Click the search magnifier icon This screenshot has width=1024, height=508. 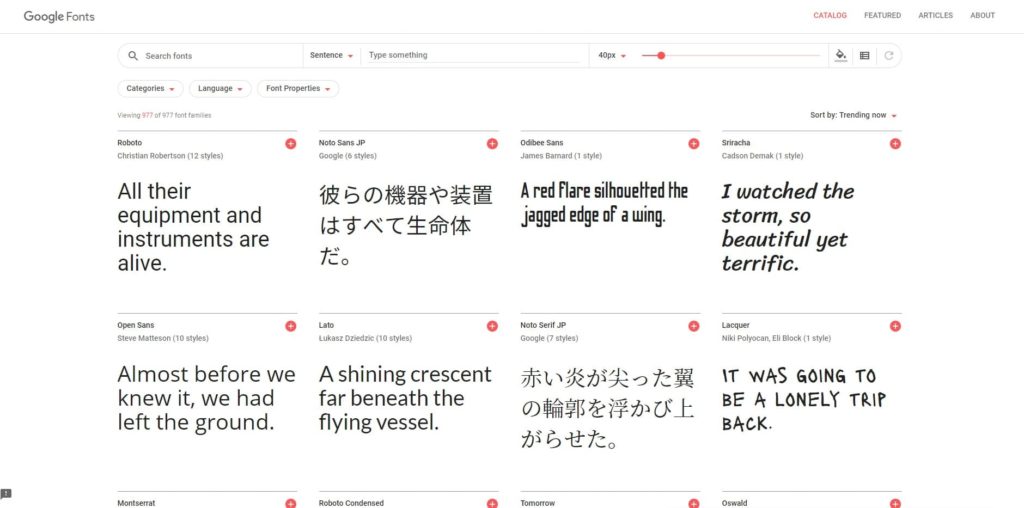click(133, 56)
